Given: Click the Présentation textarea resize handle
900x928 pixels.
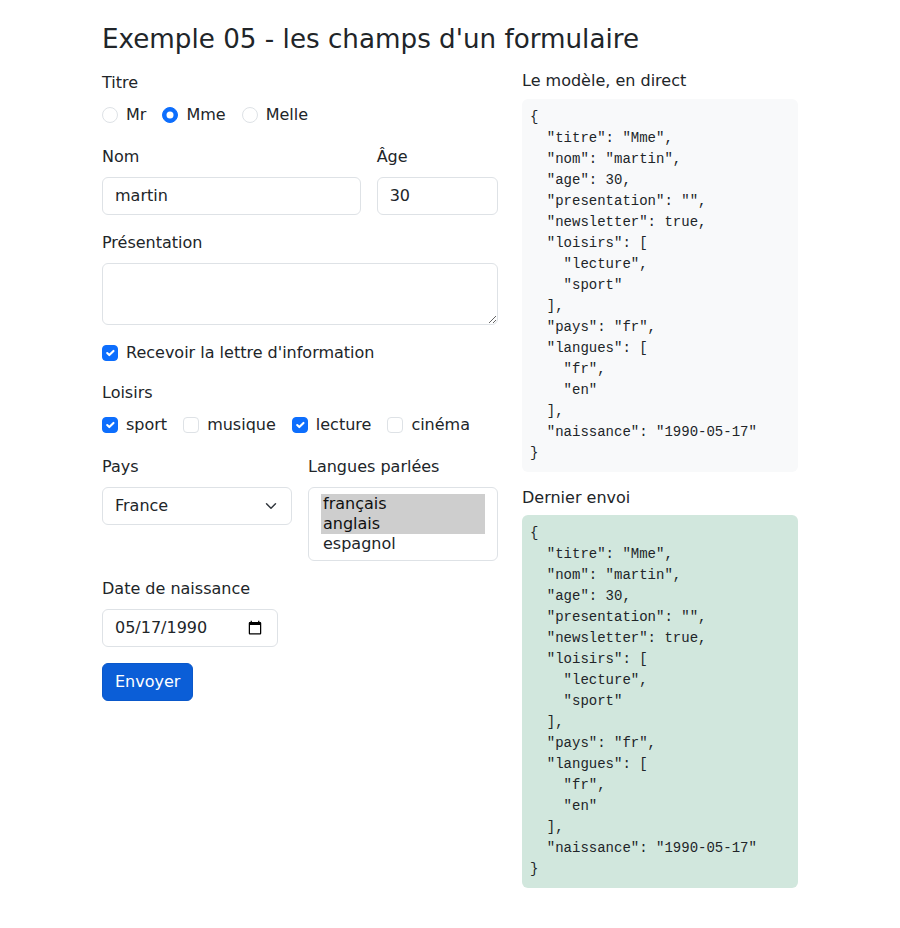Looking at the screenshot, I should click(x=492, y=320).
